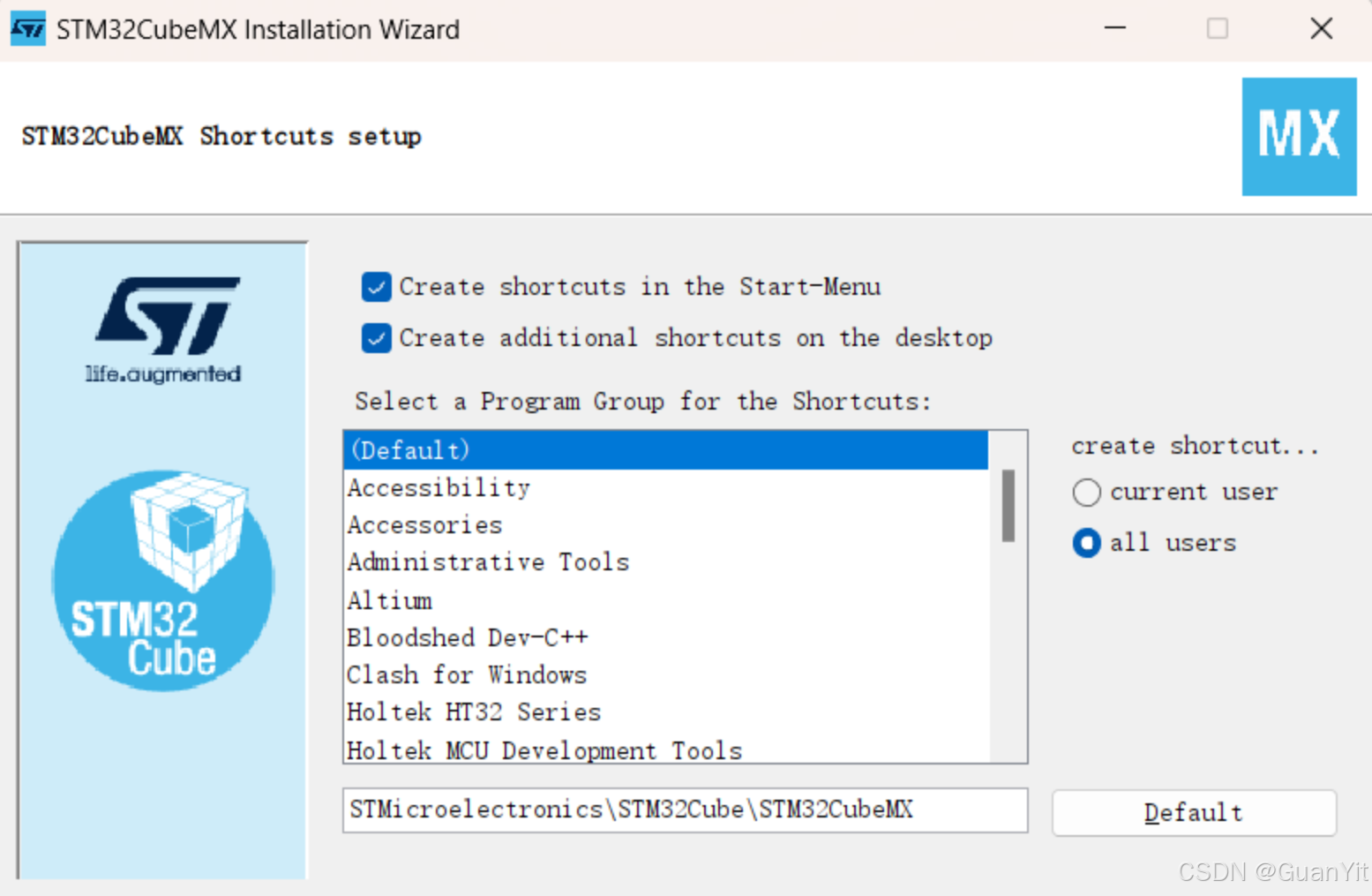Screen dimensions: 1372x896
Task: Click the MX logo icon
Action: coord(1299,137)
